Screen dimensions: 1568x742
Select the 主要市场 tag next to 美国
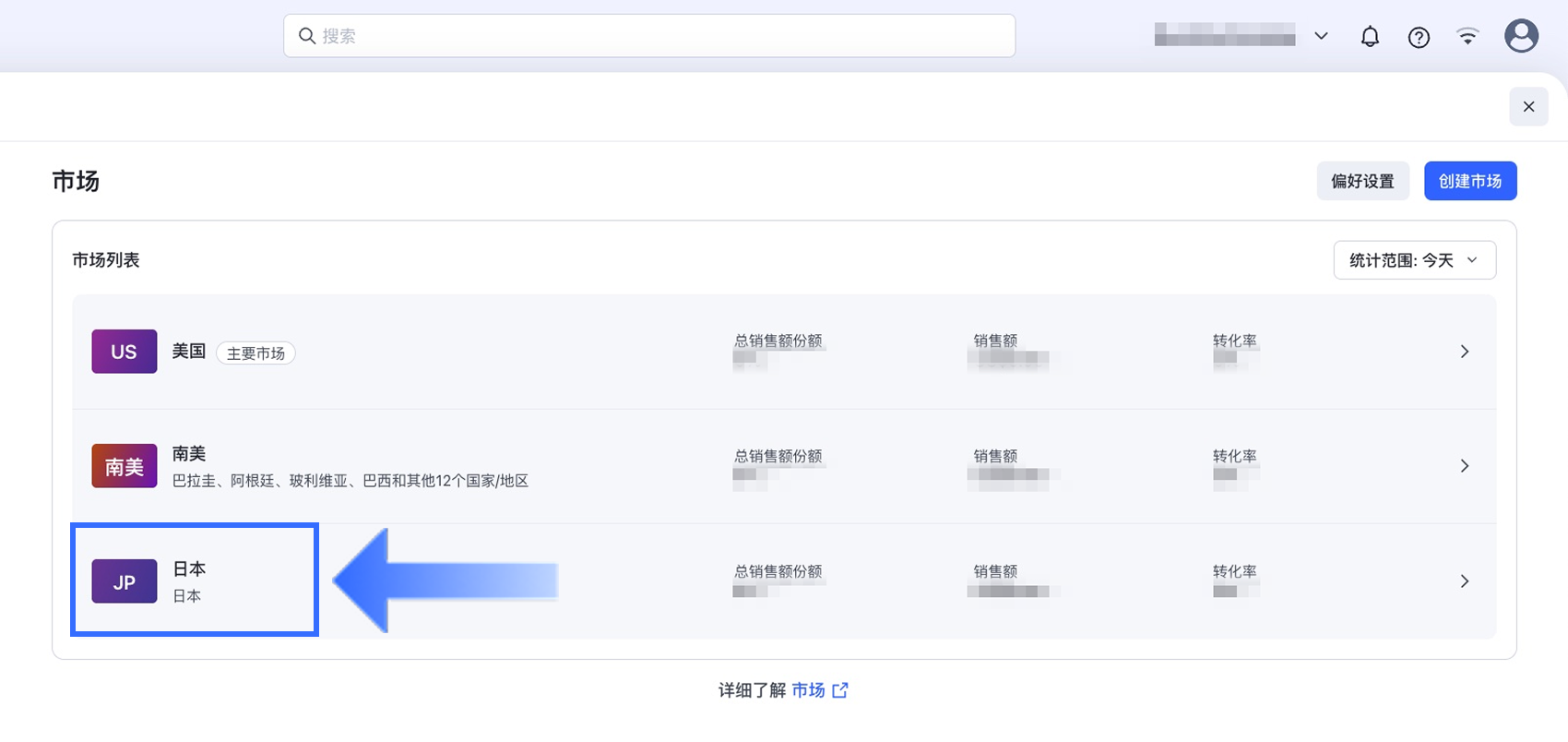pos(255,353)
